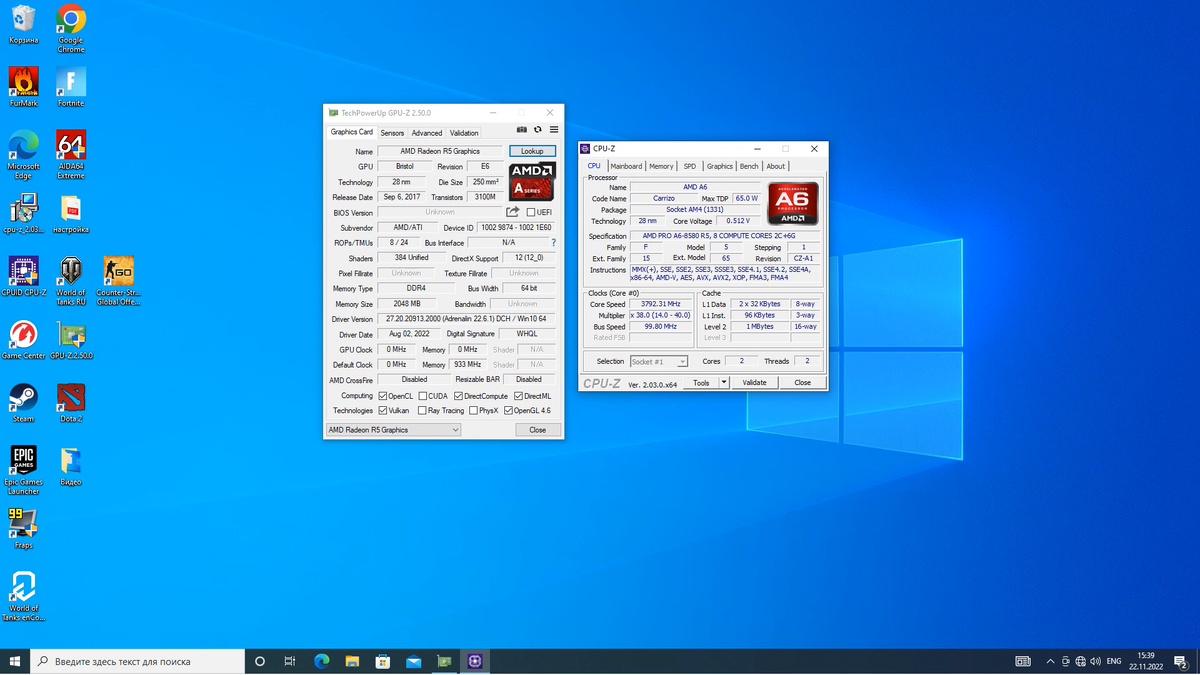
Task: Open Task View on the taskbar
Action: [x=290, y=661]
